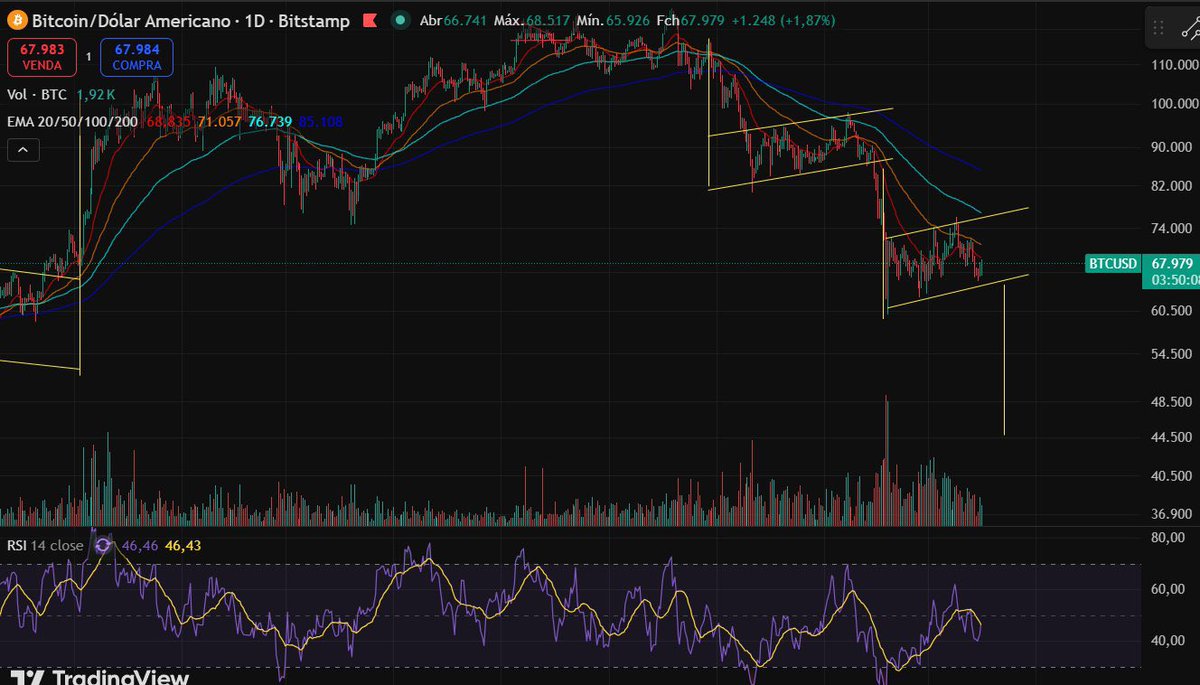Click the blue 67.984 COMPRA buy button
Image resolution: width=1200 pixels, height=685 pixels.
pos(136,57)
